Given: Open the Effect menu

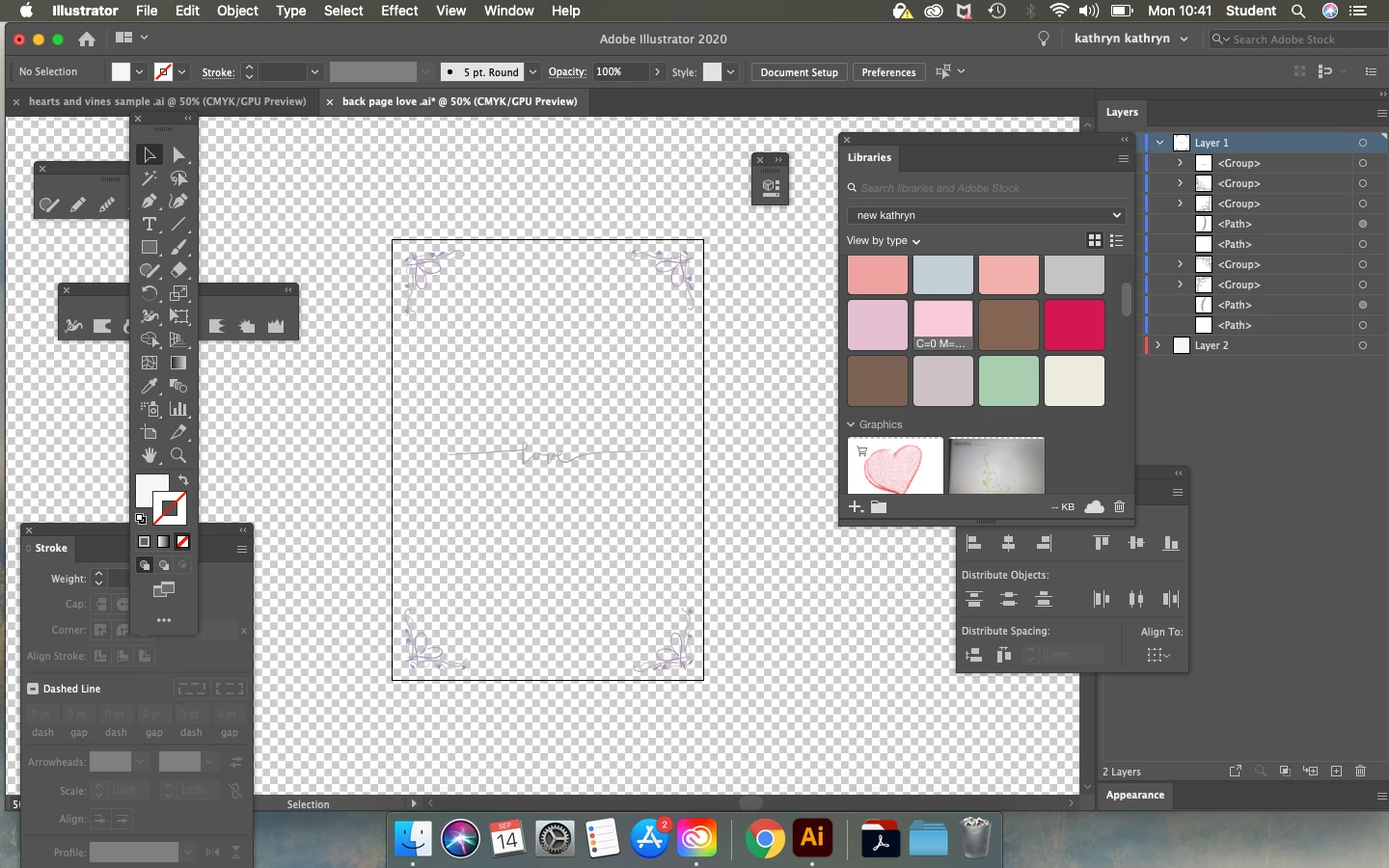Looking at the screenshot, I should [399, 11].
